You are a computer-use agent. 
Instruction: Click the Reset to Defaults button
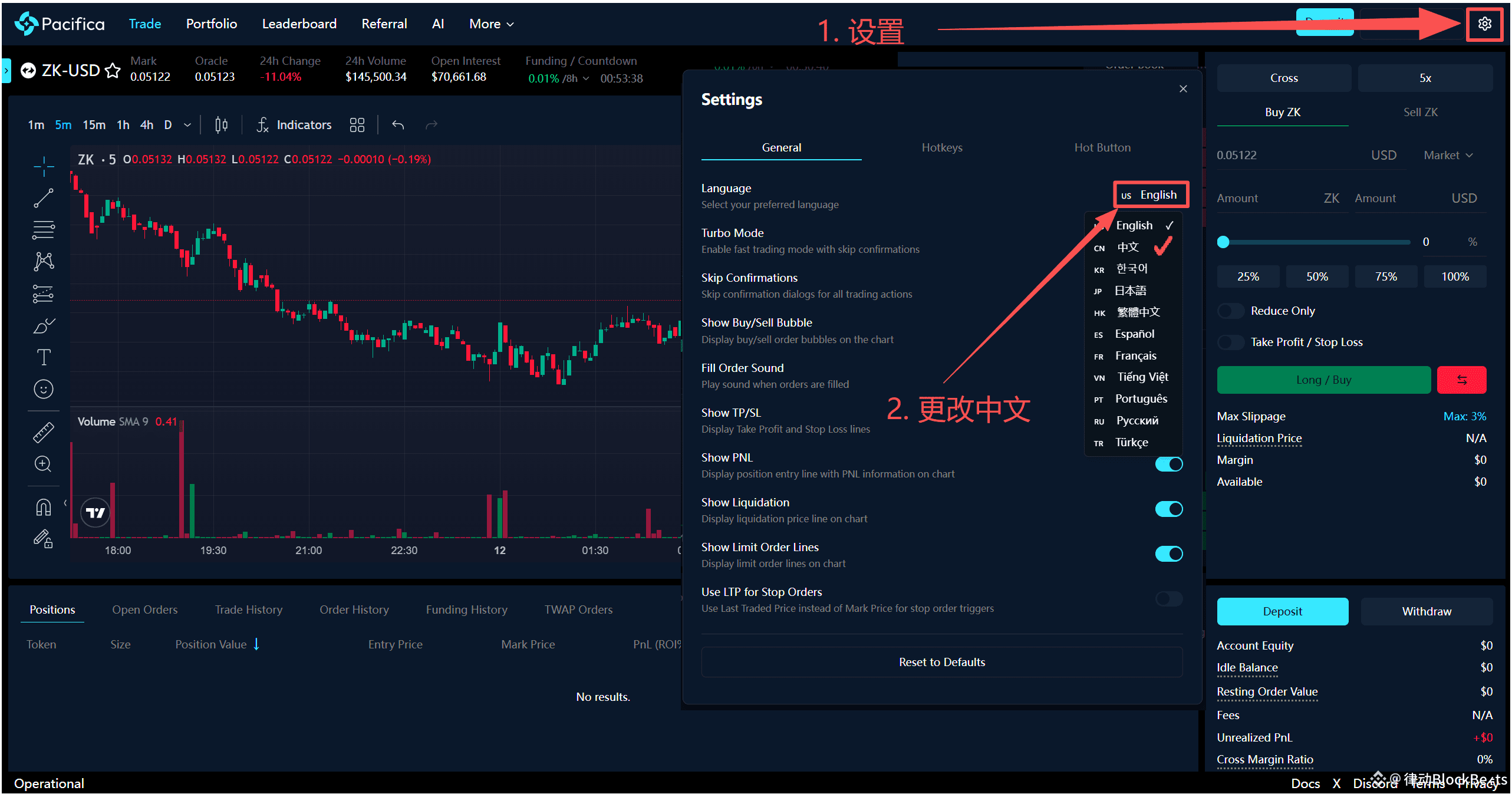pyautogui.click(x=941, y=662)
